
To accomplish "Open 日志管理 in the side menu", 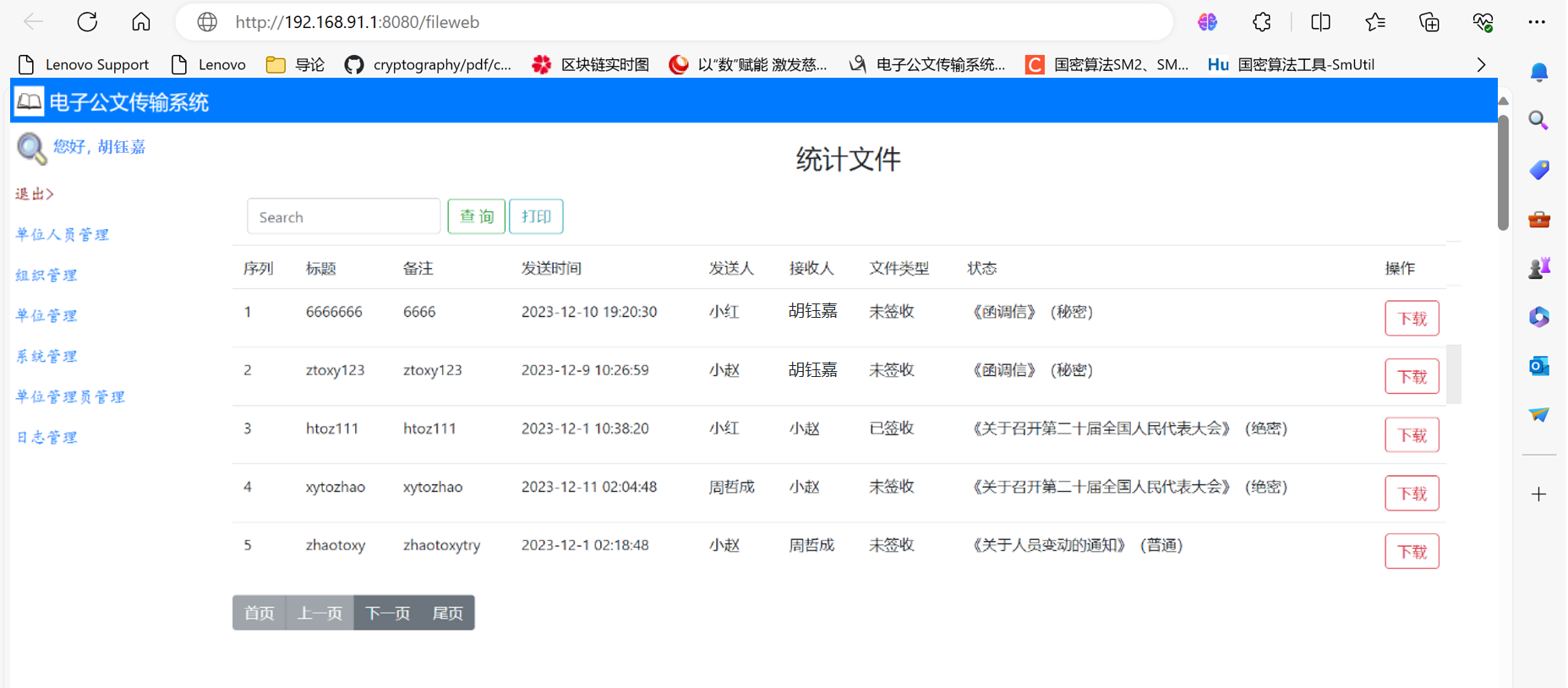I will [x=46, y=438].
